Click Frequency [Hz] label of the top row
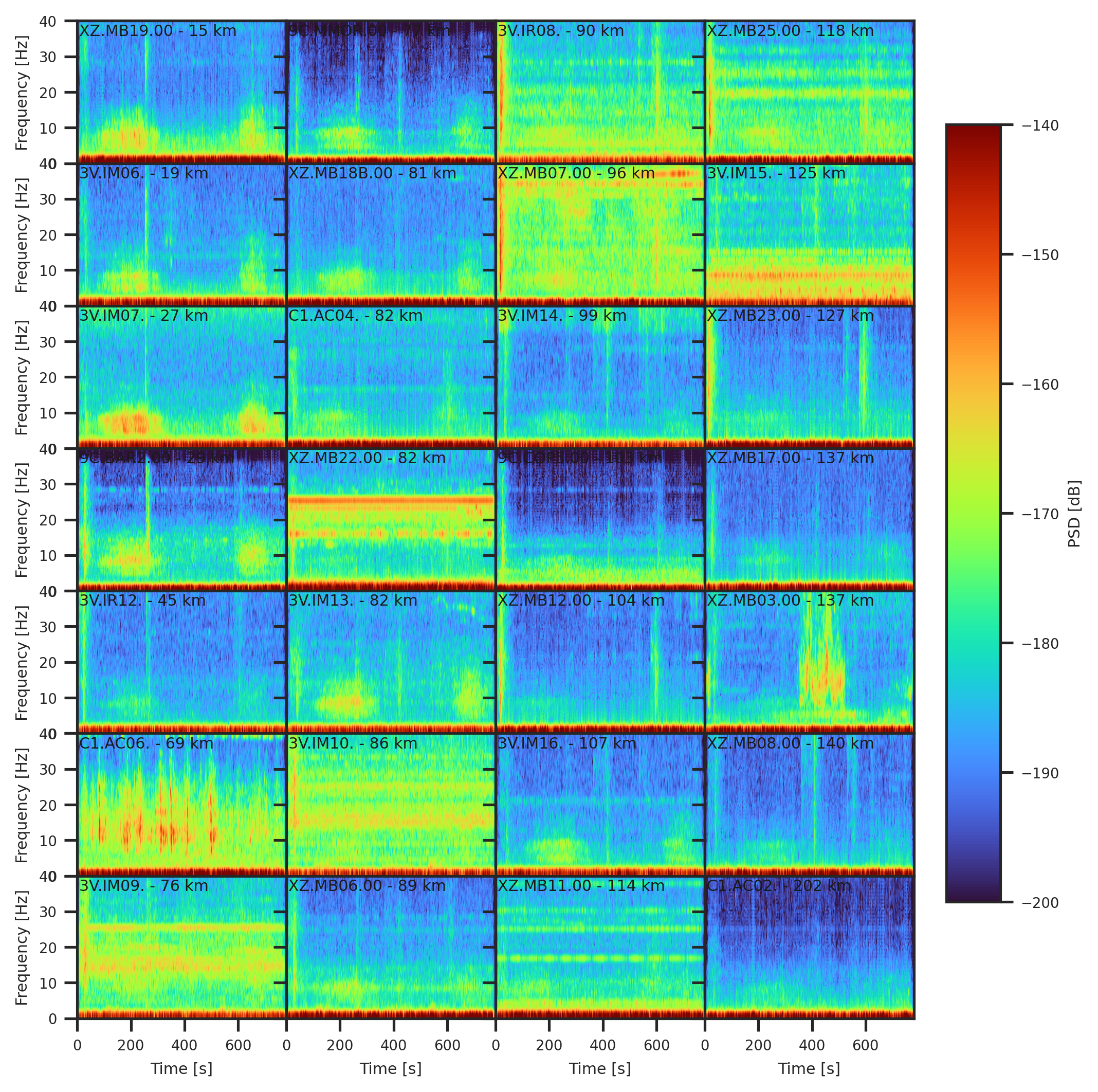 click(22, 92)
